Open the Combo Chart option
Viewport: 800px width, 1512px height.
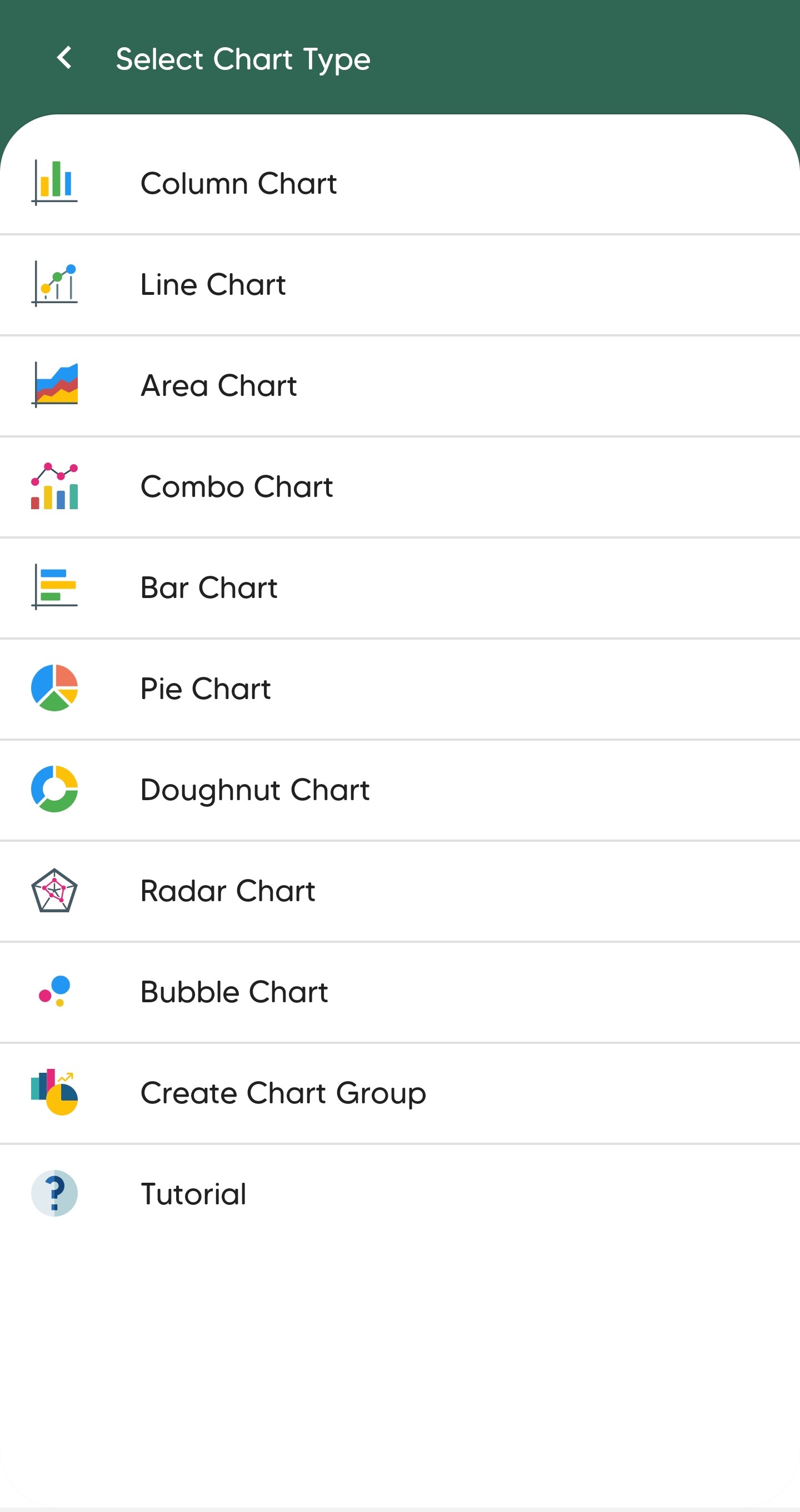click(237, 486)
